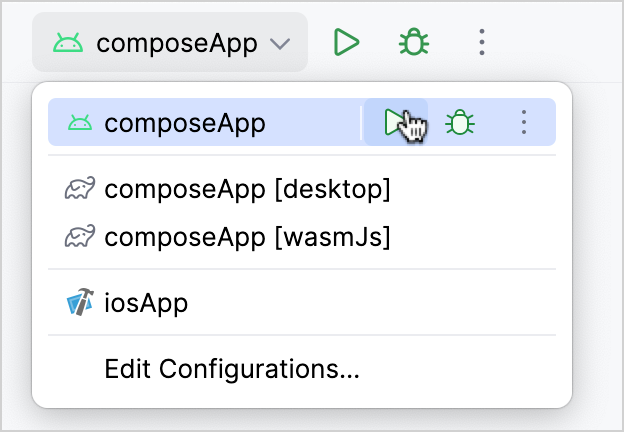Open Edit Configurations...

coord(232,369)
